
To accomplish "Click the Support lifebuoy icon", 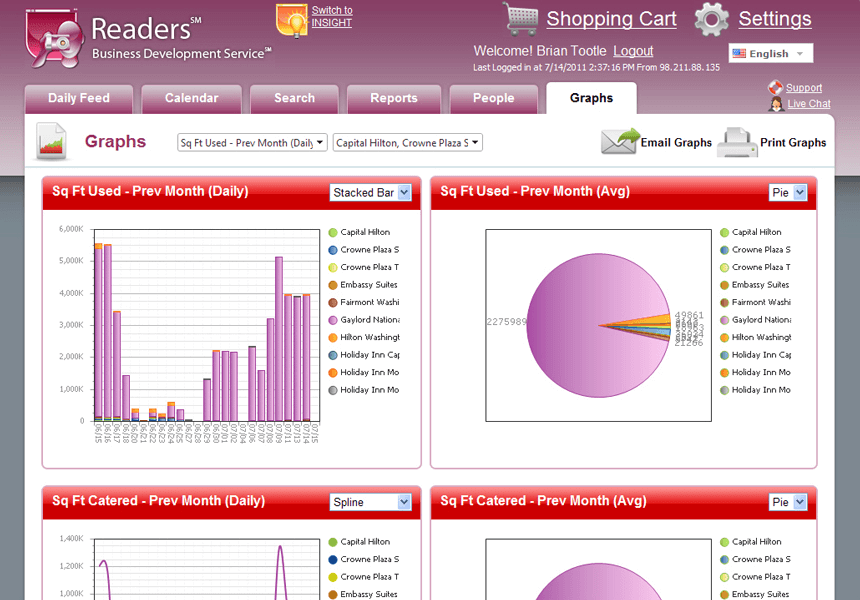I will coord(775,87).
